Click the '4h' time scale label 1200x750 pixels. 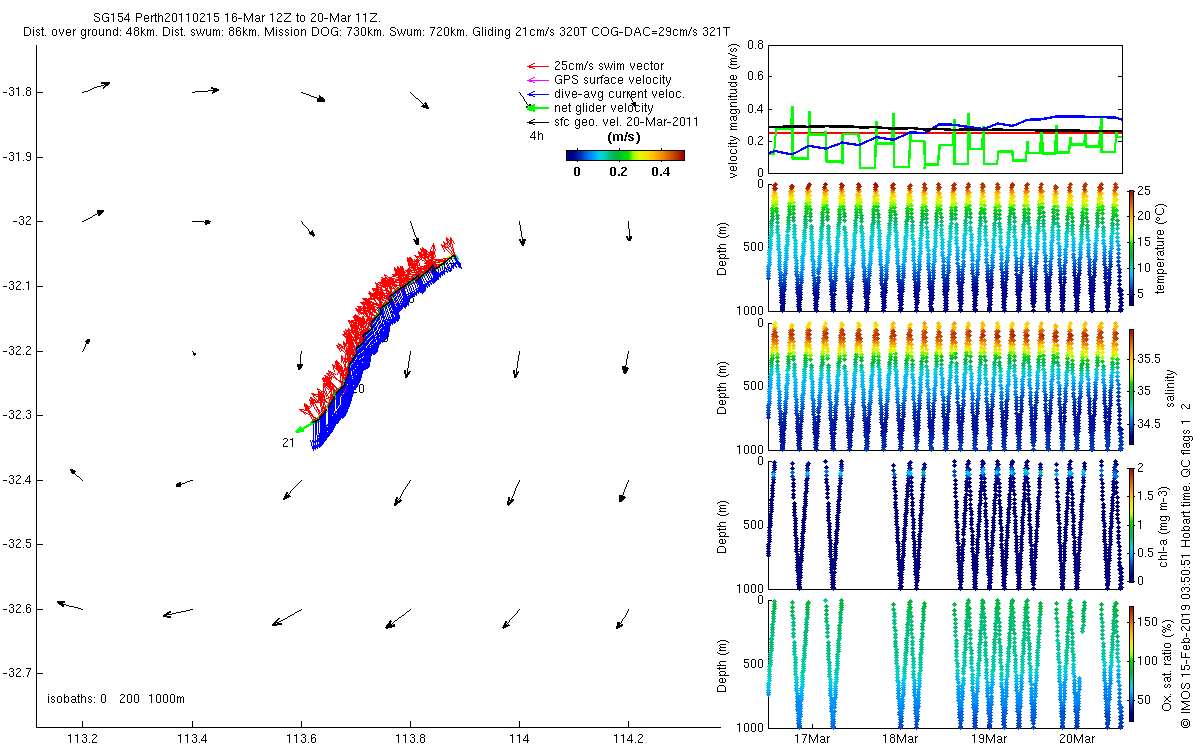coord(537,136)
